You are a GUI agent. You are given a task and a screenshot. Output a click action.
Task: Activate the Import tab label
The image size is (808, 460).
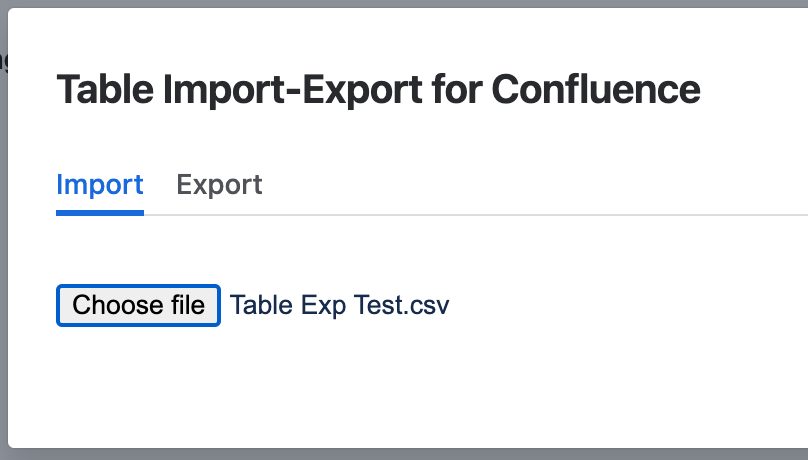(100, 185)
